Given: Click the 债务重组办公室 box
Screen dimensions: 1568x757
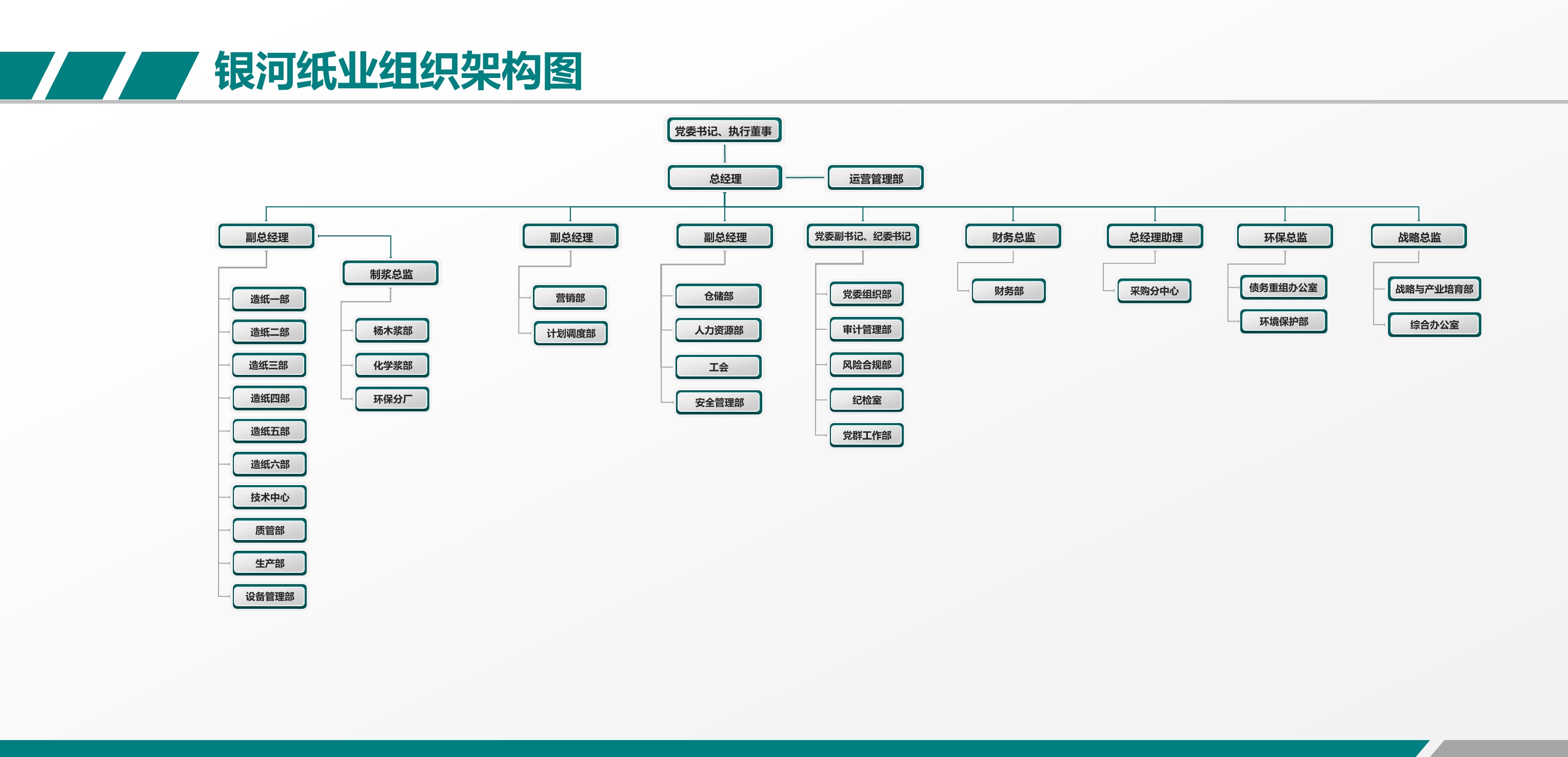Looking at the screenshot, I should (x=1283, y=287).
